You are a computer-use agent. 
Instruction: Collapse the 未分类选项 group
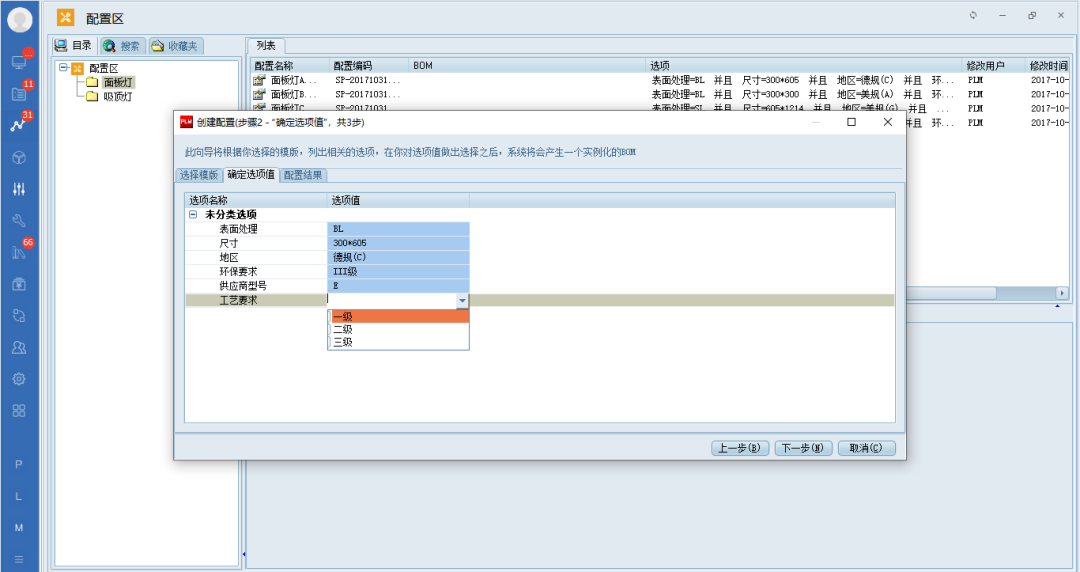193,215
